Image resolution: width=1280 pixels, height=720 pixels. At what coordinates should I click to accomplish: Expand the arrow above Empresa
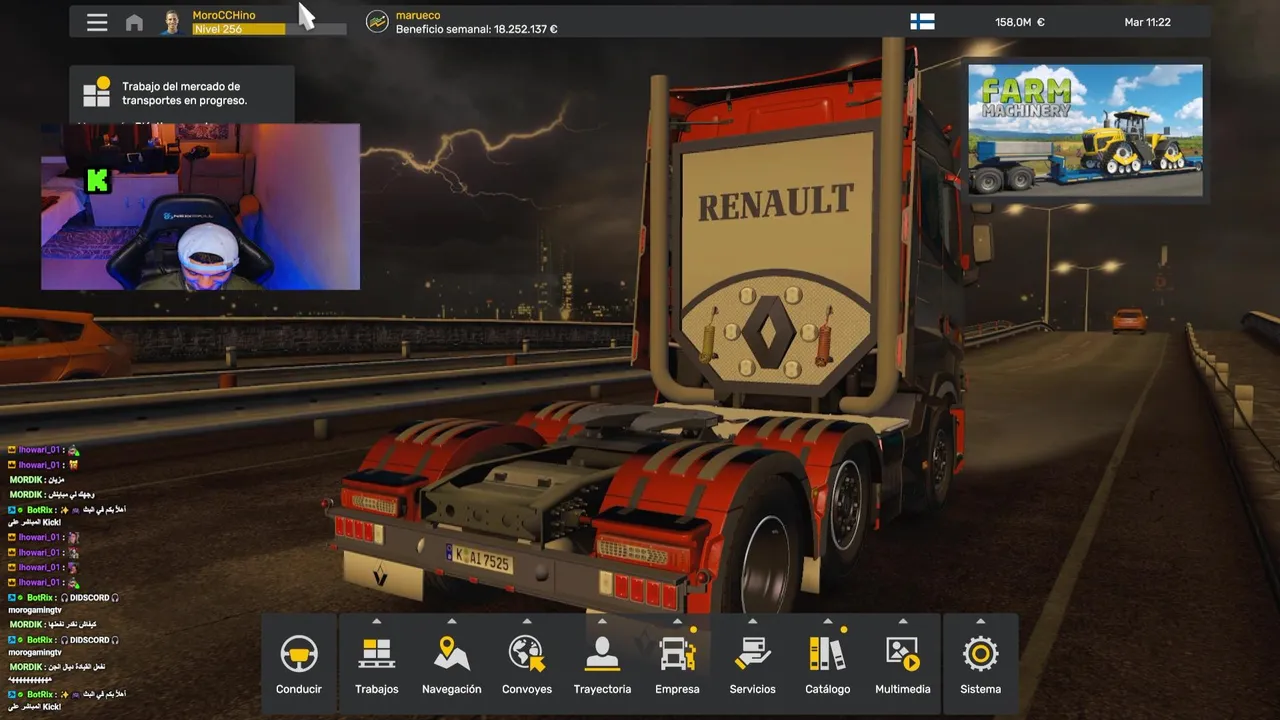pos(677,621)
